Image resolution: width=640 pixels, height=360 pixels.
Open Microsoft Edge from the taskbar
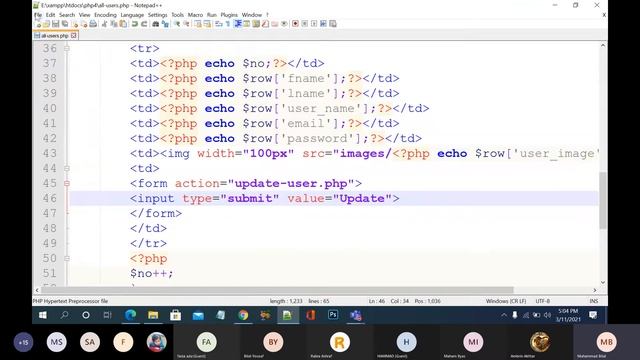pyautogui.click(x=131, y=315)
